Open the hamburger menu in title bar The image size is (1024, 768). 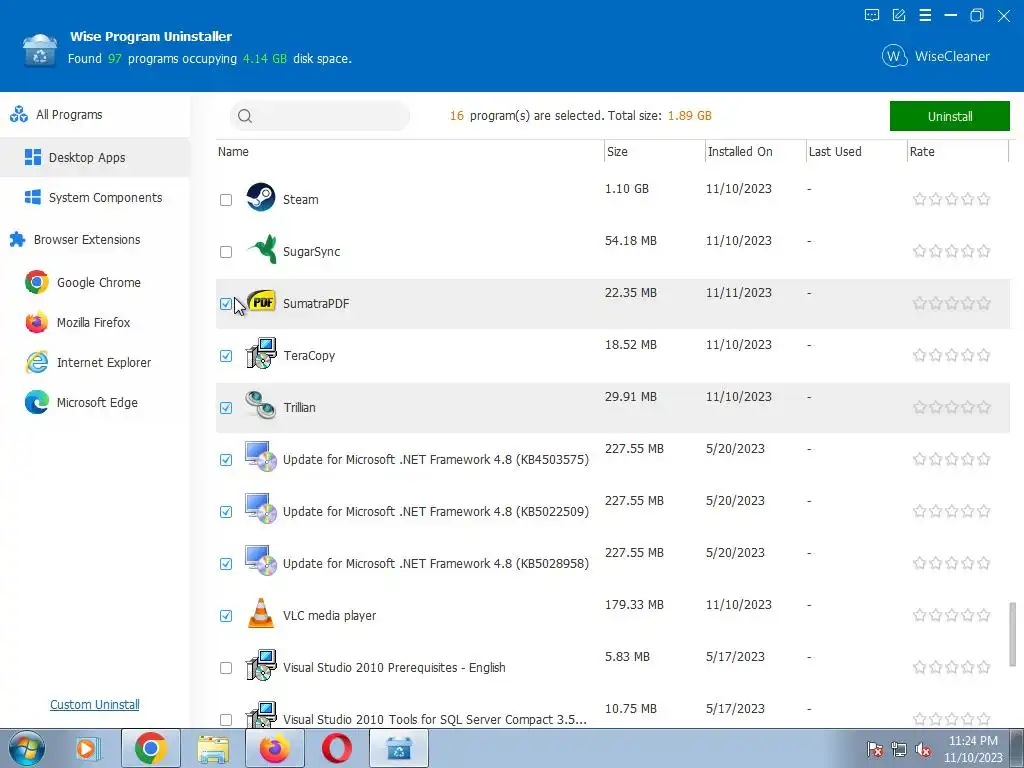925,16
